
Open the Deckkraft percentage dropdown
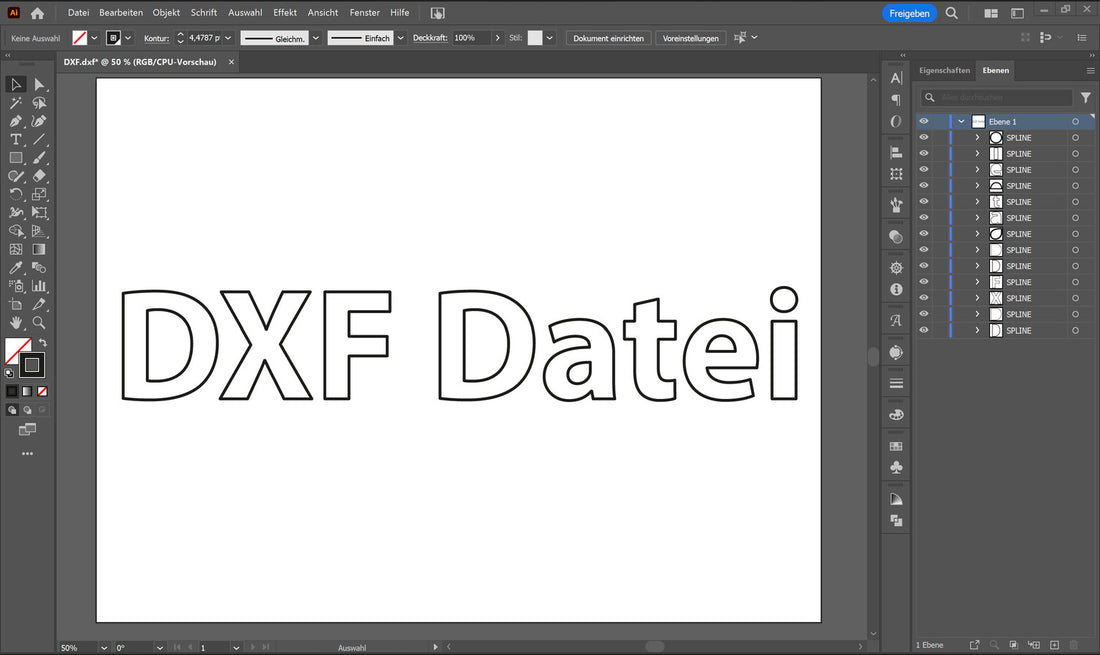[497, 38]
